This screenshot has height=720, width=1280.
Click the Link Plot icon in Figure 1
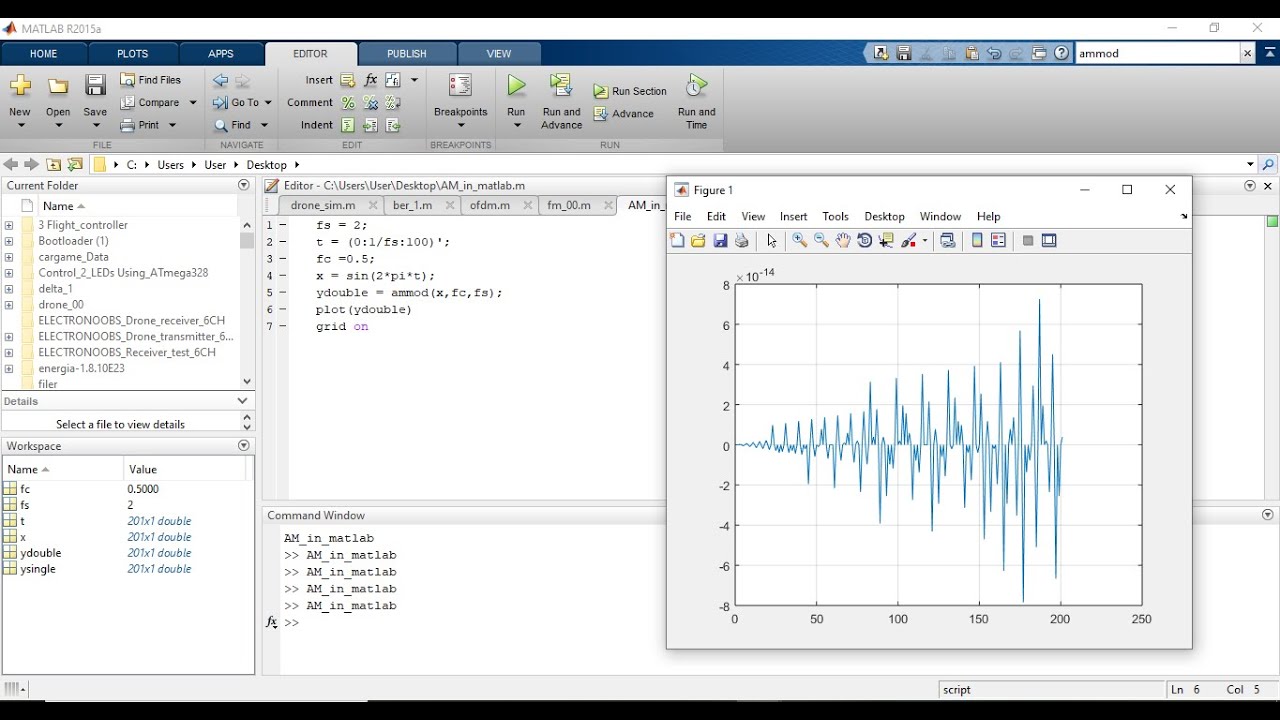pos(948,240)
